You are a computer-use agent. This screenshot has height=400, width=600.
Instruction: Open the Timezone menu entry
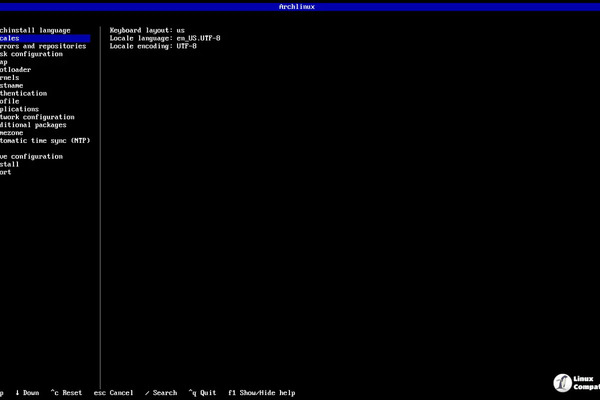click(x=11, y=133)
